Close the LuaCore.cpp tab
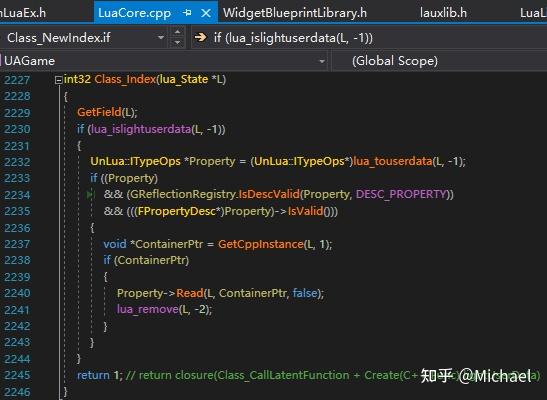Image resolution: width=547 pixels, height=400 pixels. [206, 13]
